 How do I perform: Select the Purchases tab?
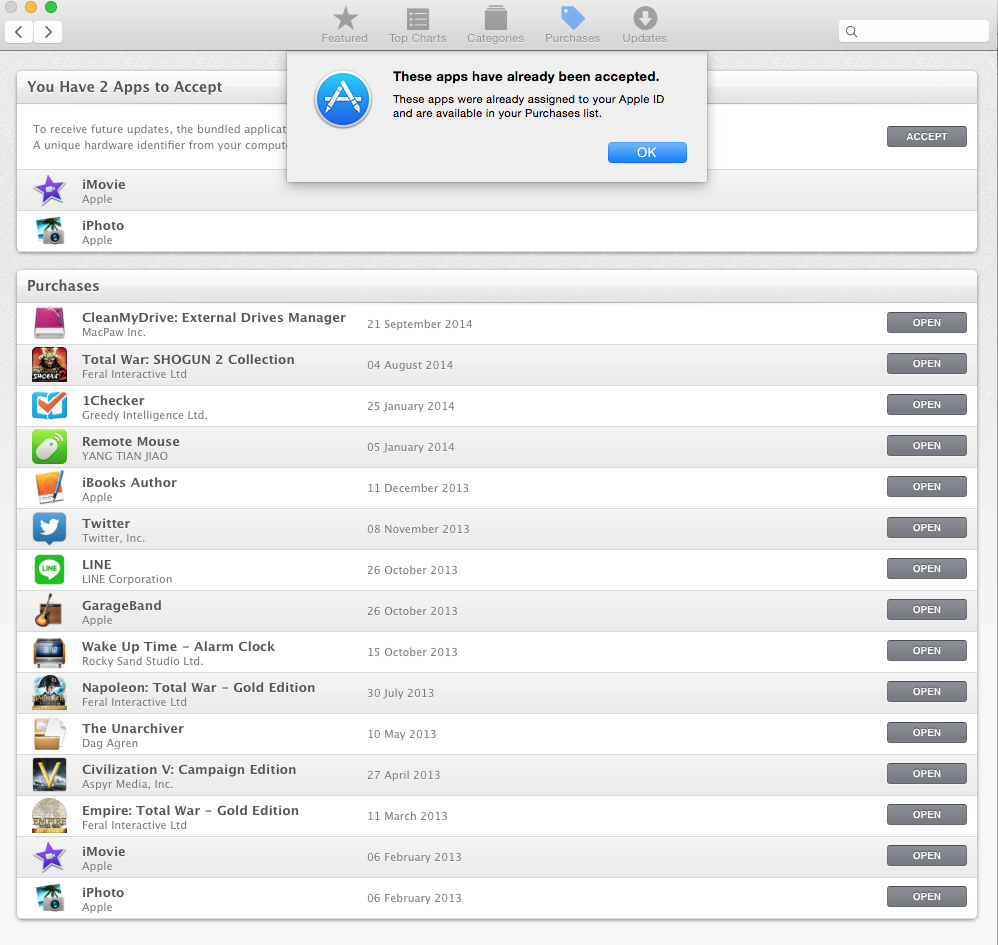click(572, 25)
